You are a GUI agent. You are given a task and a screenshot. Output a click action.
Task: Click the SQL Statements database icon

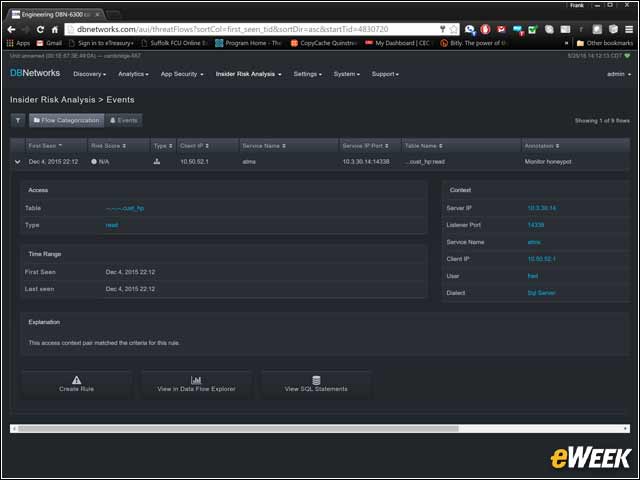click(316, 380)
